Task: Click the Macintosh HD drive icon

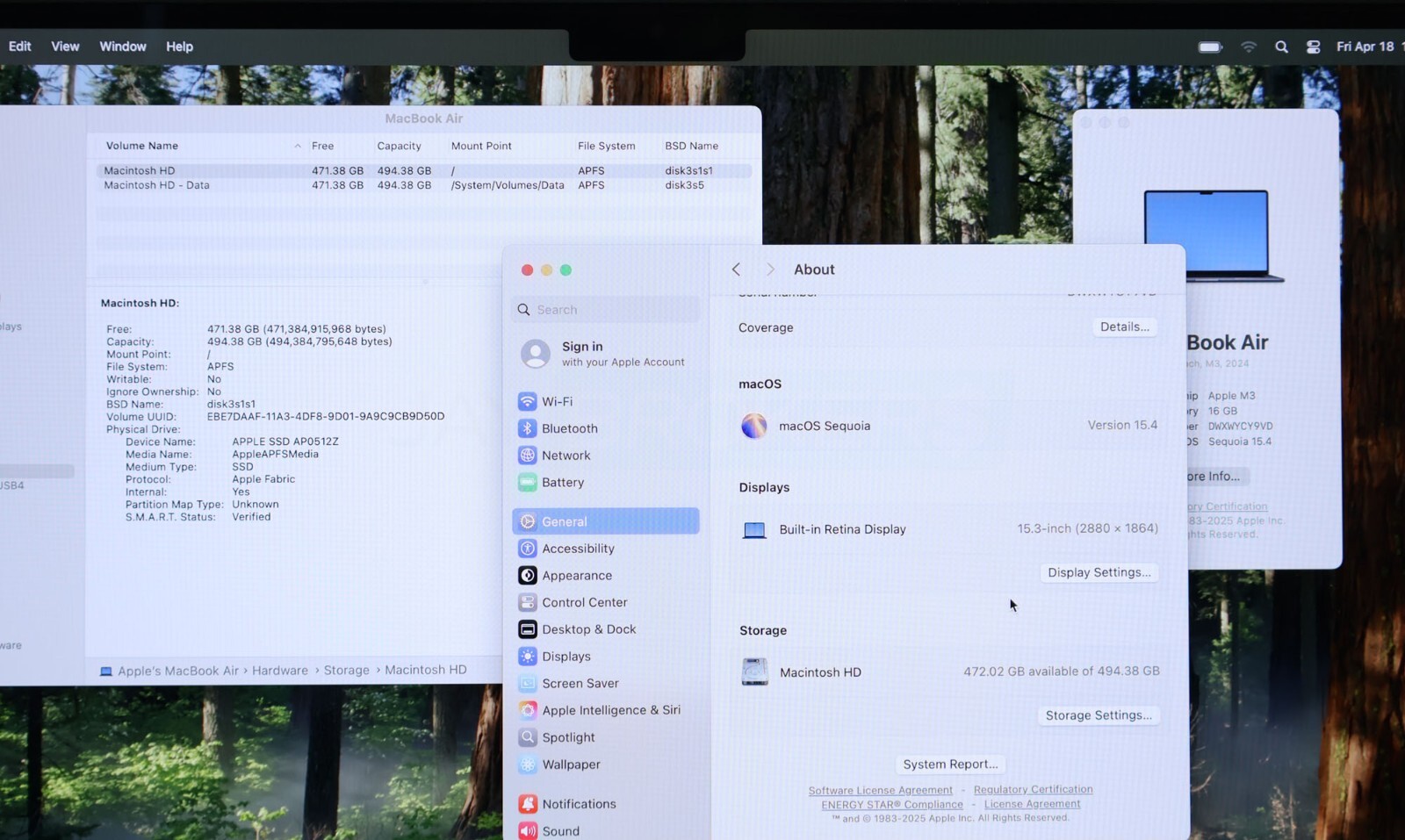Action: (754, 671)
